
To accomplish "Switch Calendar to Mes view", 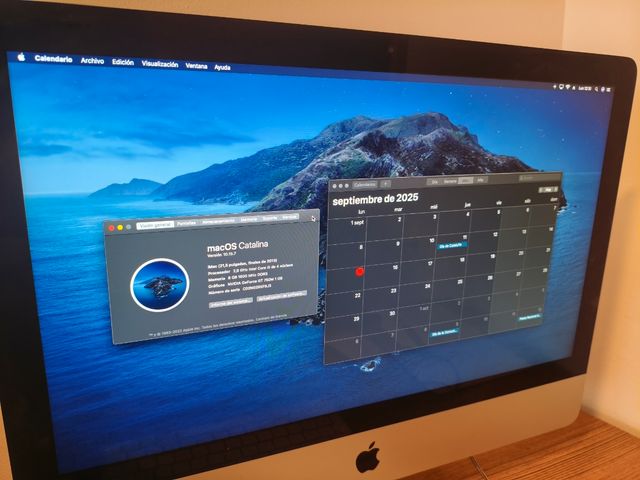I will pos(466,180).
